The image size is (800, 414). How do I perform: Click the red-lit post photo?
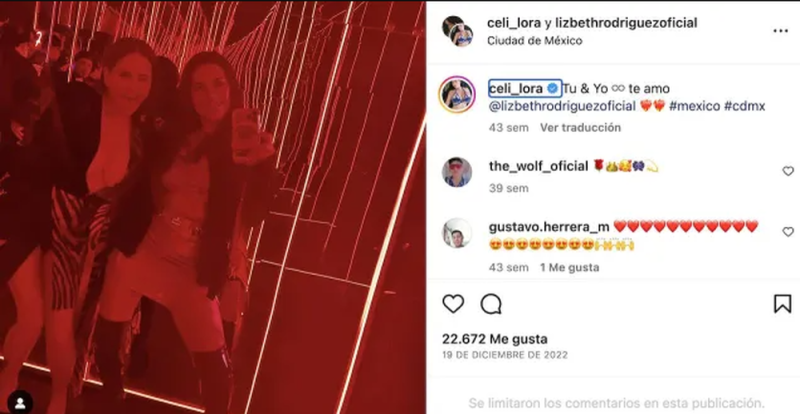click(x=213, y=207)
